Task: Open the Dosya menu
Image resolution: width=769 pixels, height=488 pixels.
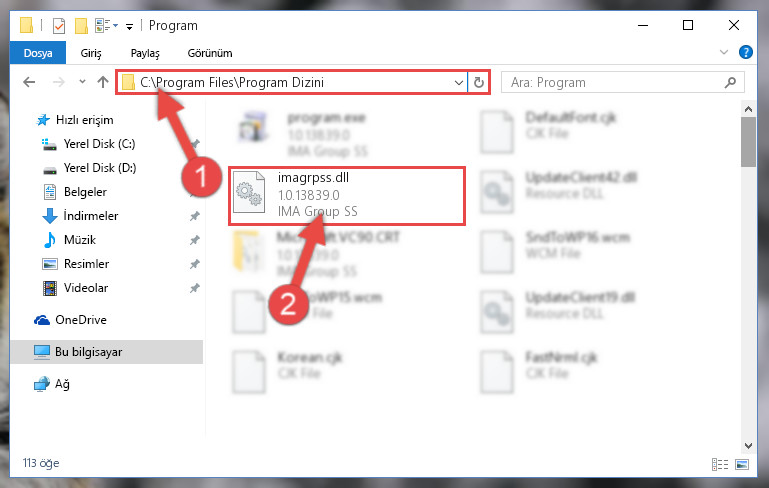Action: (x=38, y=53)
